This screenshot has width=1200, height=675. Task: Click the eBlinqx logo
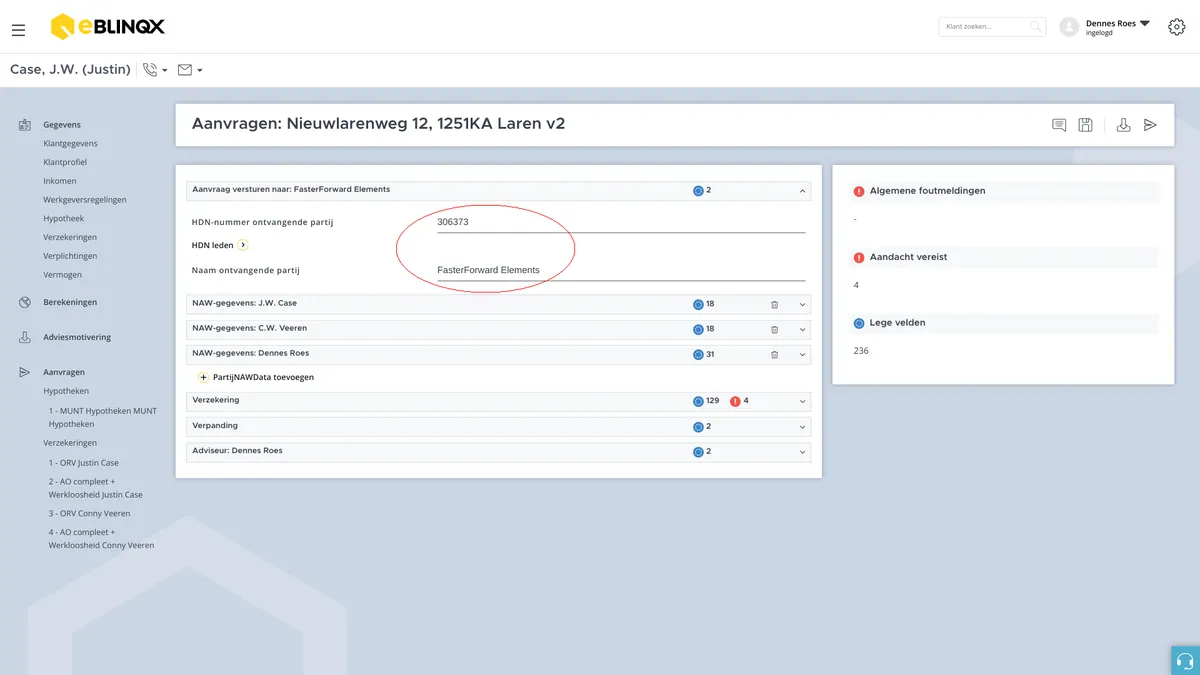coord(107,27)
